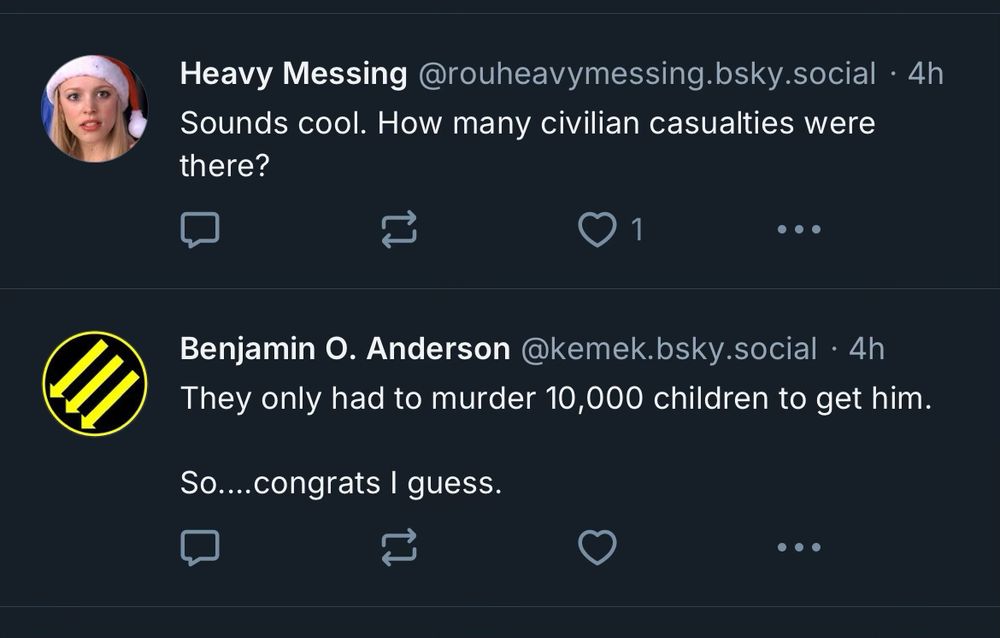1000x638 pixels.
Task: Repost Heavy Messing's post
Action: pos(399,230)
